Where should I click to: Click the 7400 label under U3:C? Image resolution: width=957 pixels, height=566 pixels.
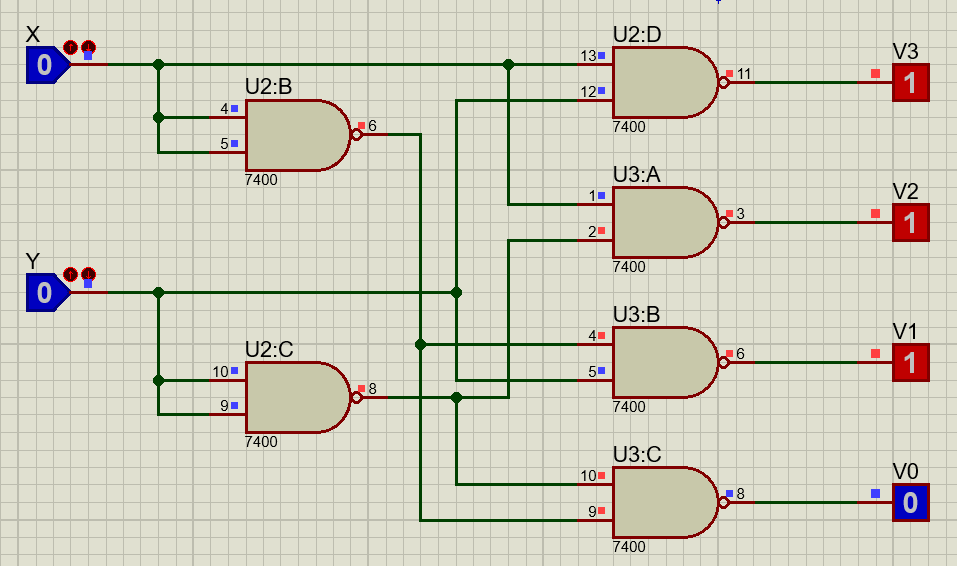[629, 547]
